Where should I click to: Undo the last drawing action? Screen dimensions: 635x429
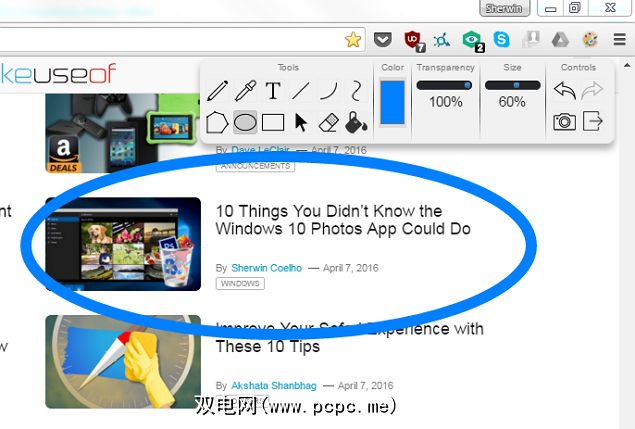[565, 90]
